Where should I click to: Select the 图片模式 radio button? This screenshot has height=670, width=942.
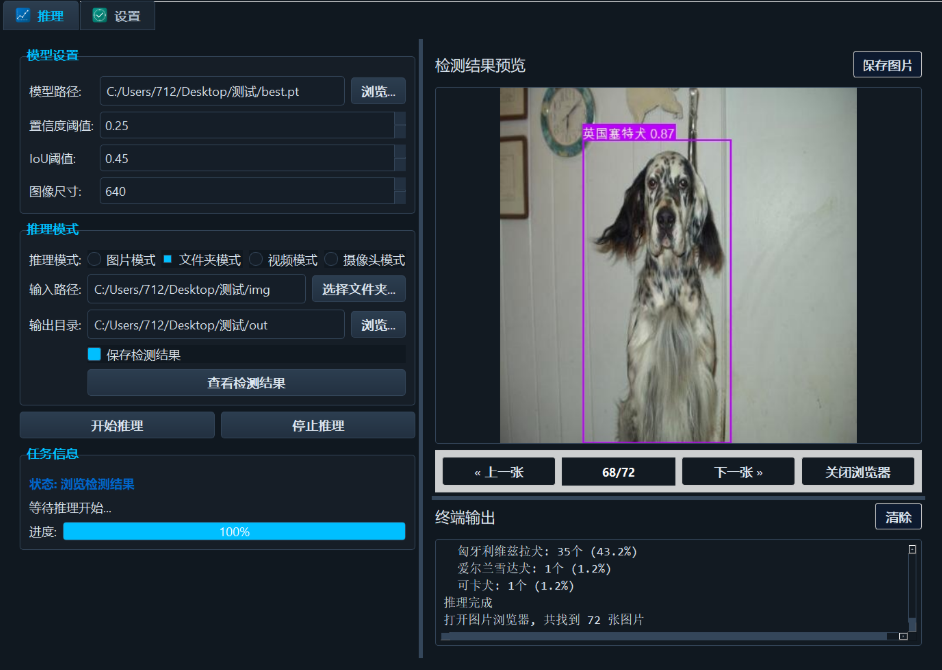pyautogui.click(x=93, y=260)
